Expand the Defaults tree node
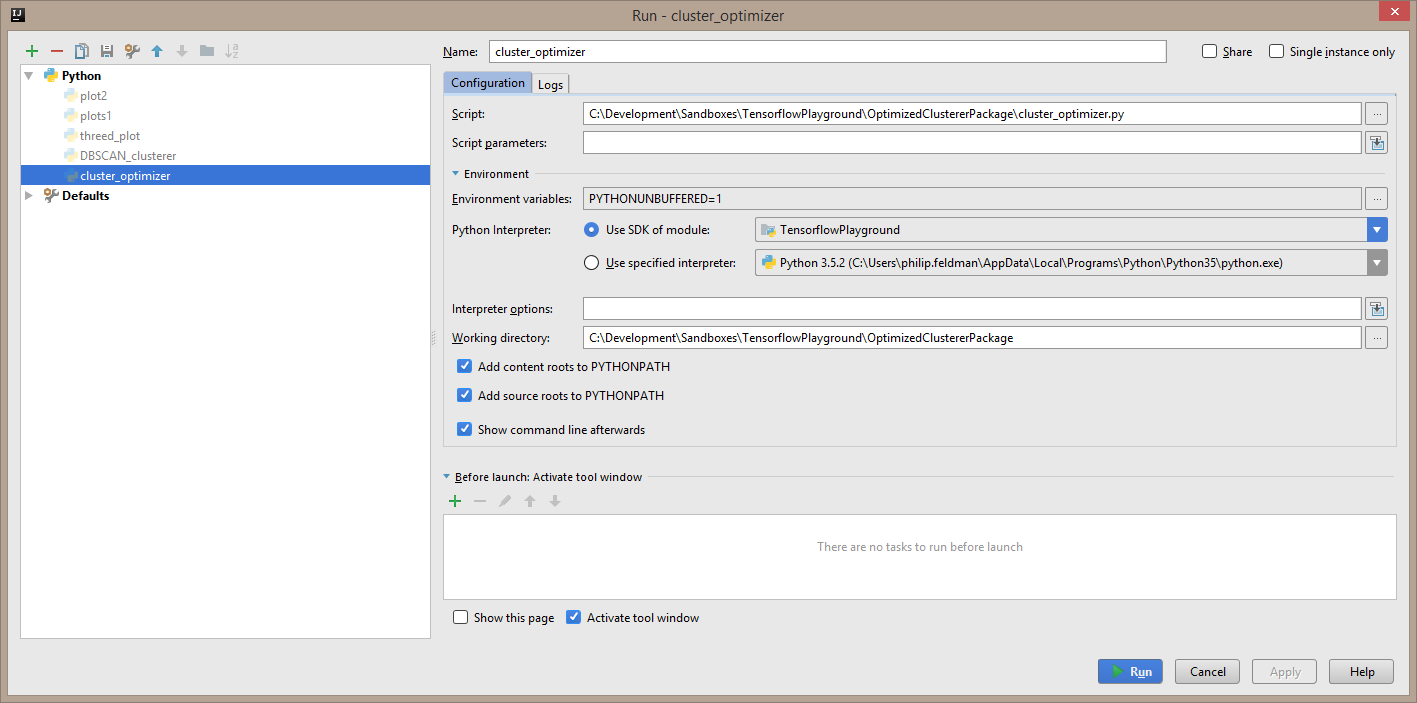 [x=29, y=196]
